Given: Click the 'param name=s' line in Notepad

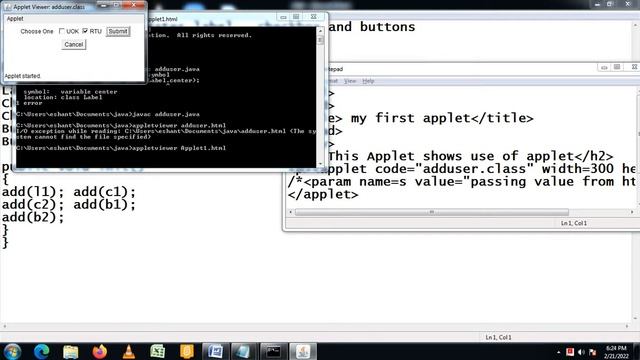Looking at the screenshot, I should click(461, 182).
